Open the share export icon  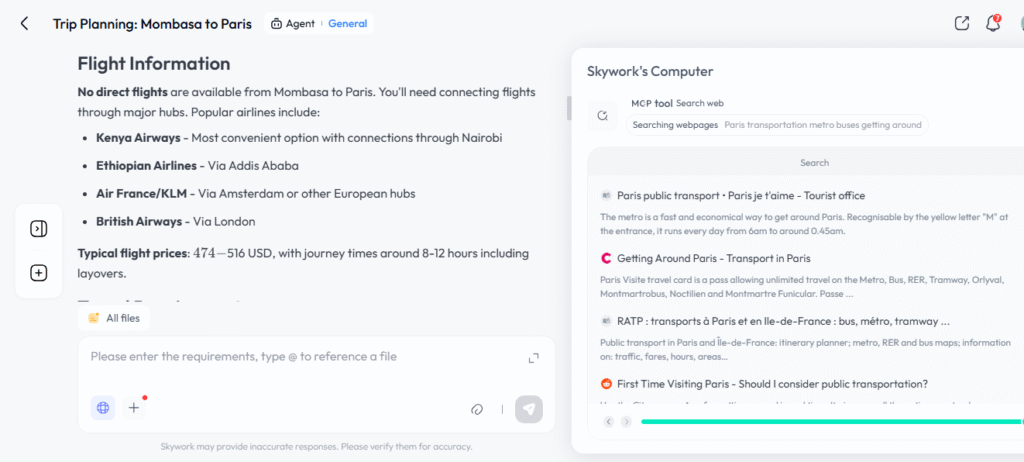point(961,23)
